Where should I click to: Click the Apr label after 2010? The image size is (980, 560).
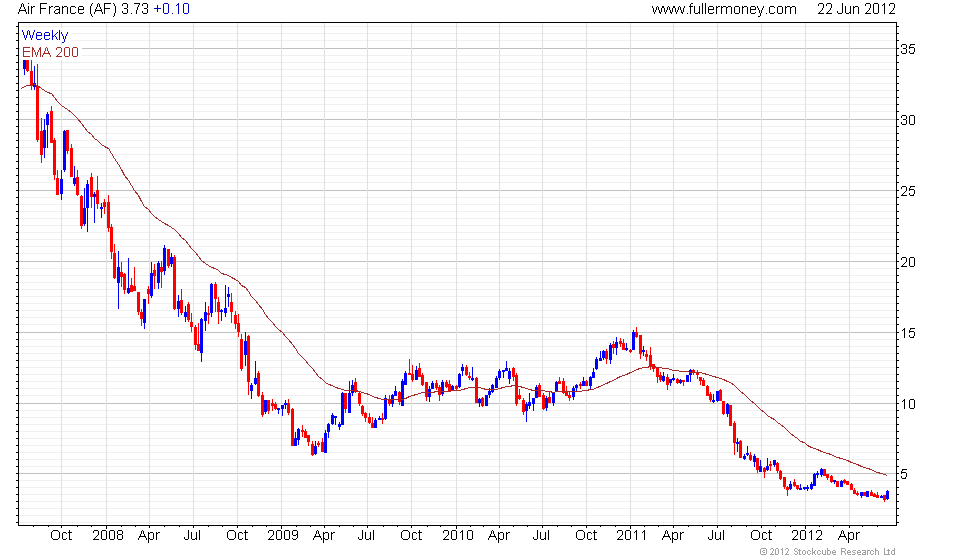[x=499, y=536]
